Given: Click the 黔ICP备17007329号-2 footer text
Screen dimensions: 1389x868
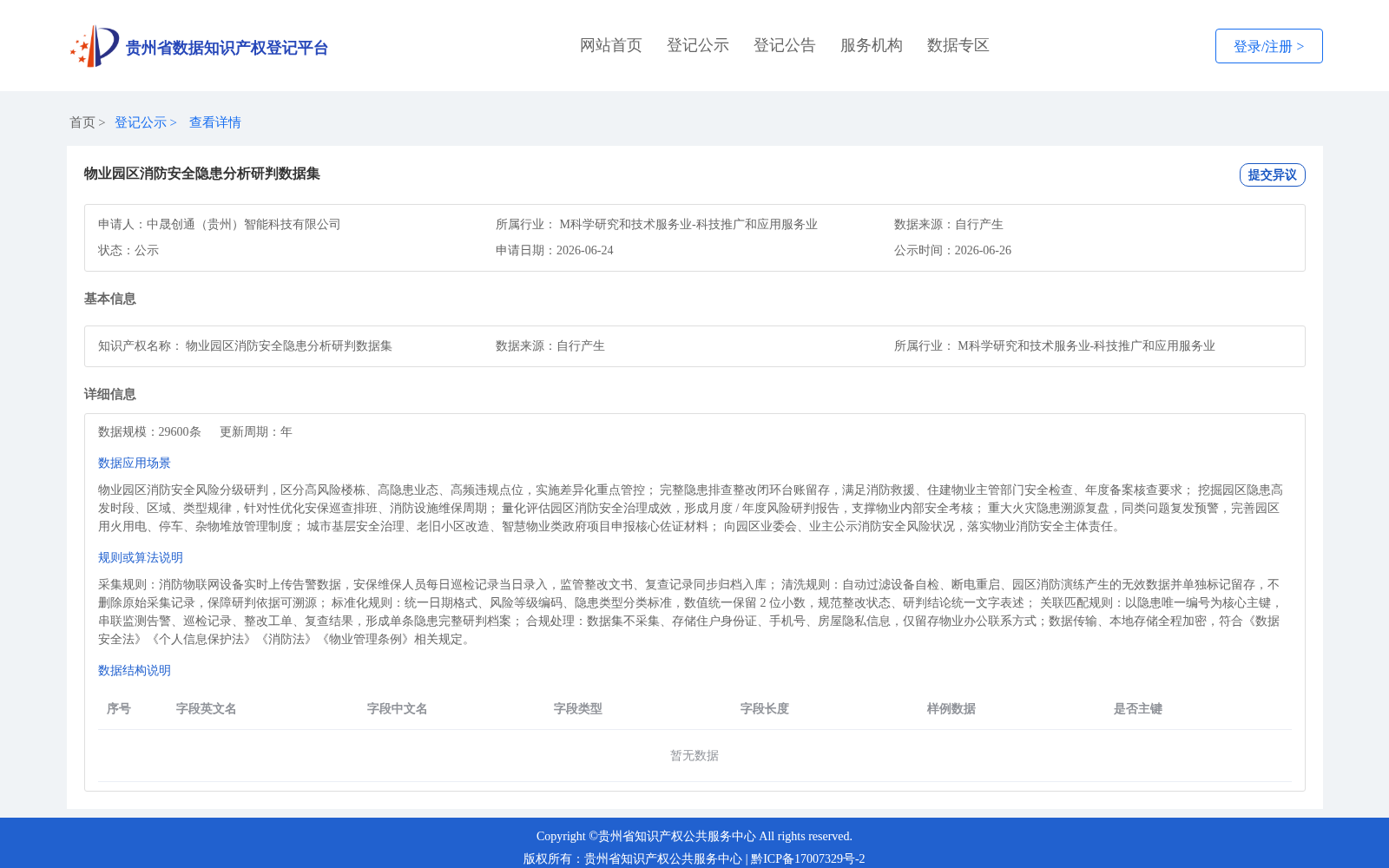Looking at the screenshot, I should (808, 858).
